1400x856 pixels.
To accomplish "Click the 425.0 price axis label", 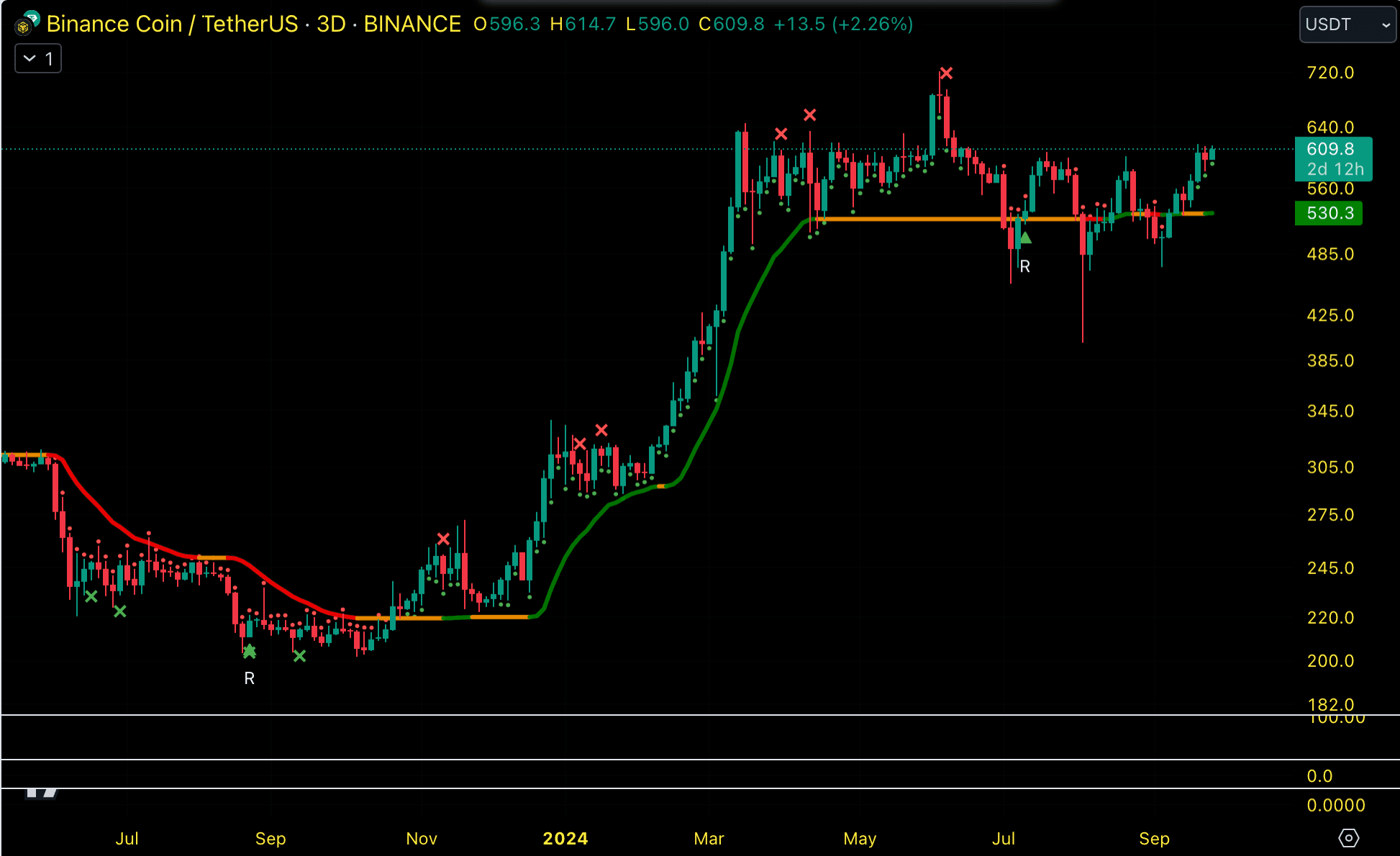I will tap(1330, 315).
